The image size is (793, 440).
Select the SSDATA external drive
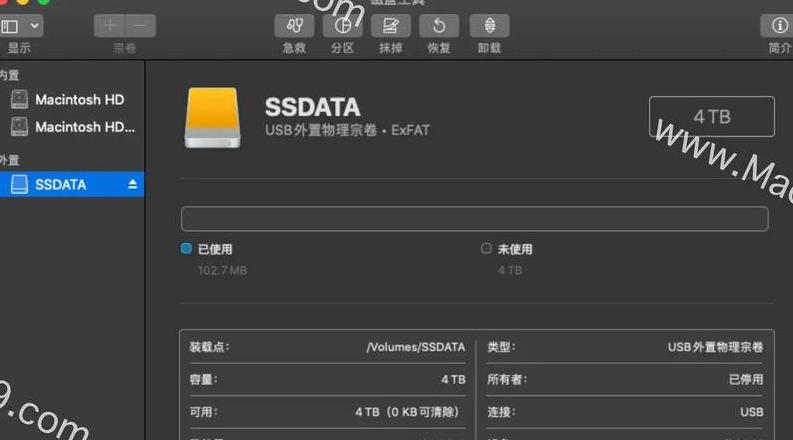tap(72, 185)
